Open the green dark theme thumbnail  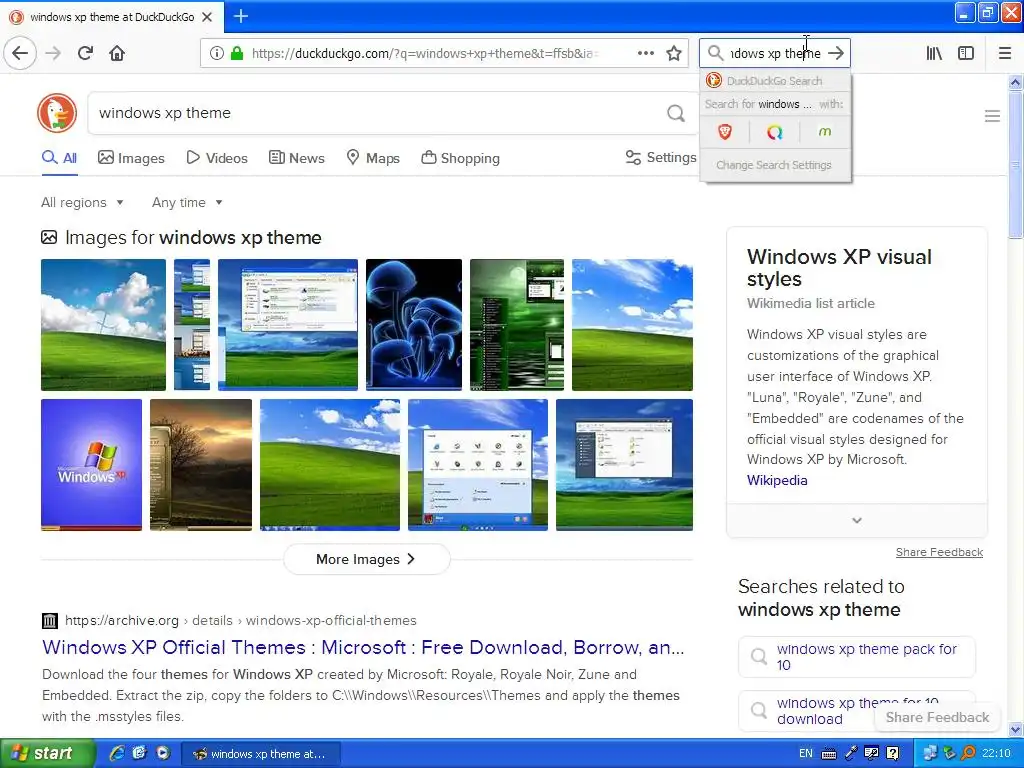[x=517, y=325]
